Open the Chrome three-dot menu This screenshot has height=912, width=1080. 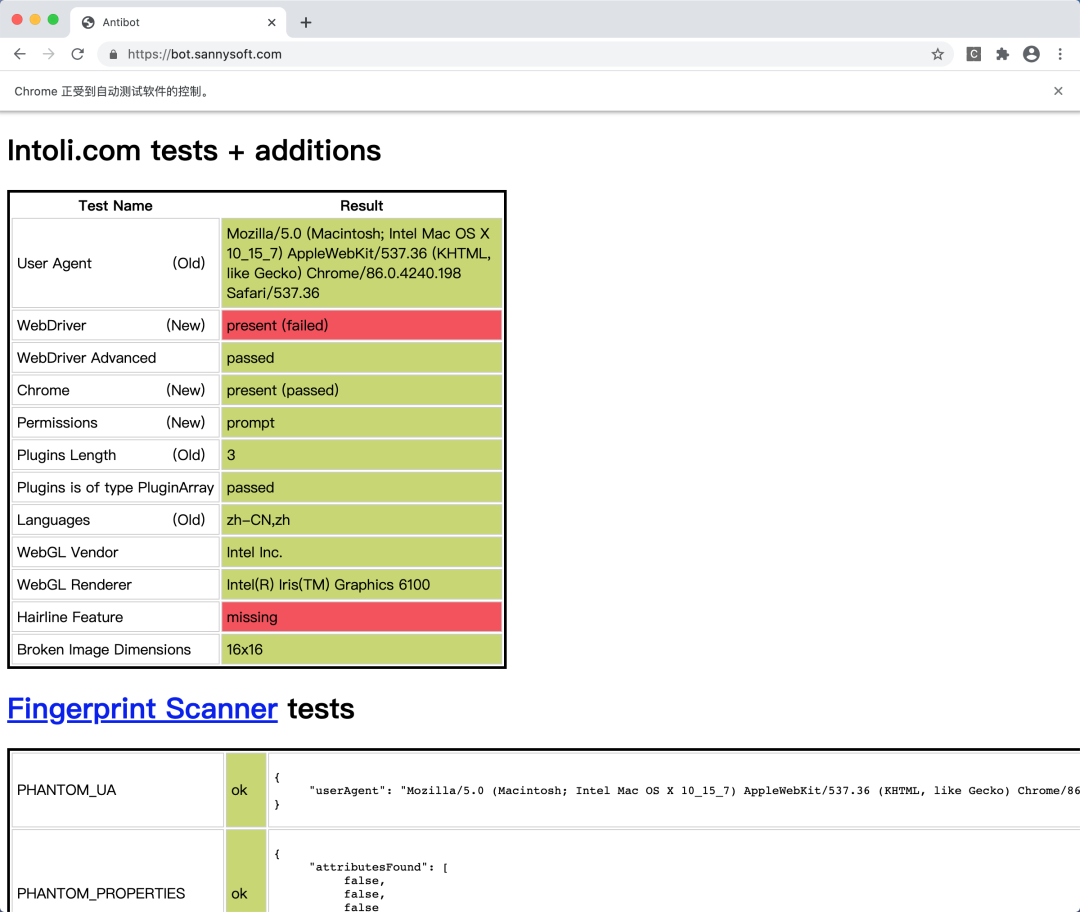[1060, 54]
